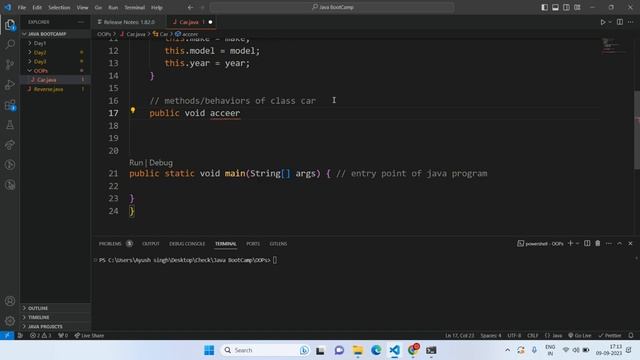Open the Help menu
Viewport: 640px width, 360px height.
point(157,7)
